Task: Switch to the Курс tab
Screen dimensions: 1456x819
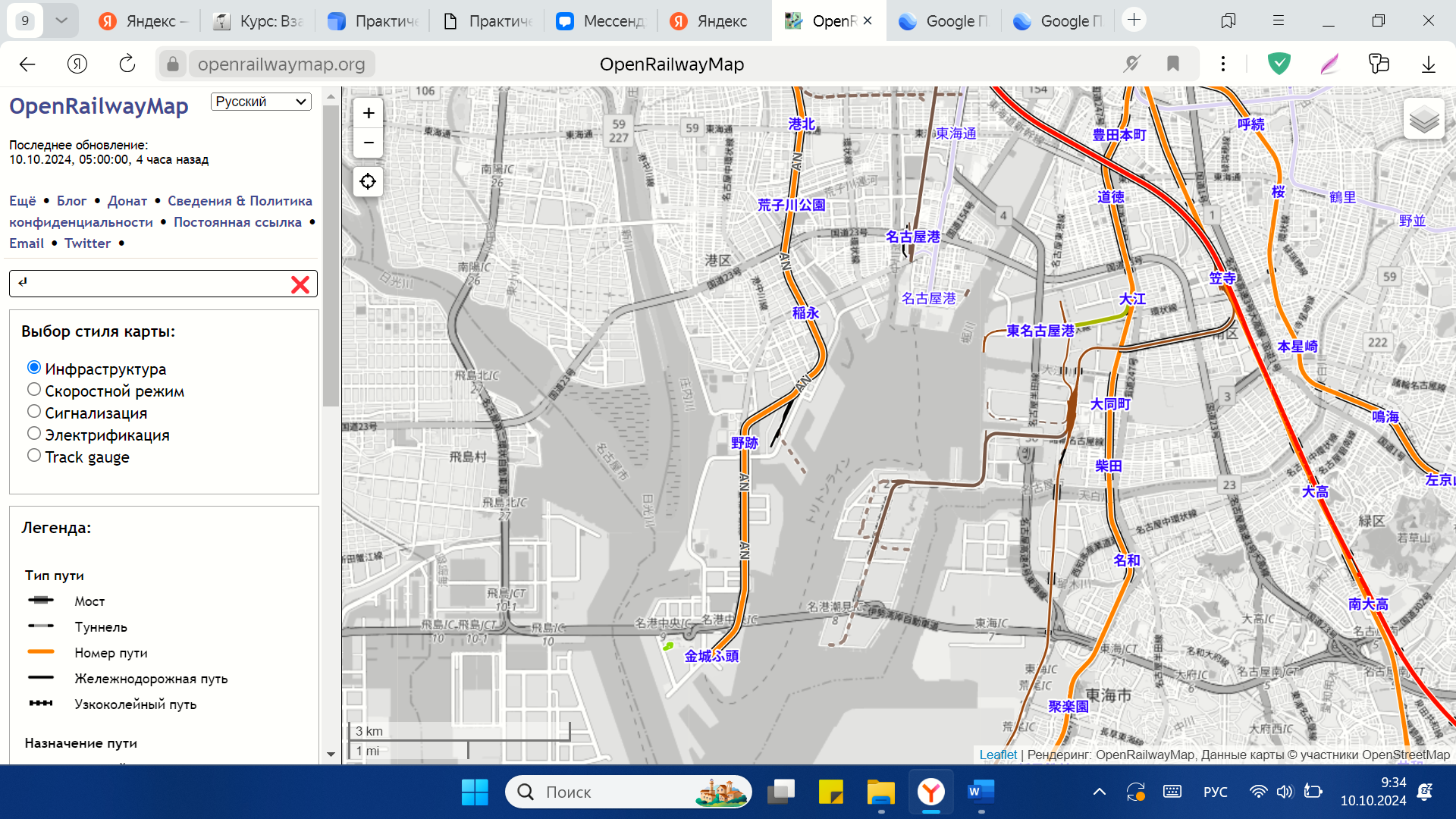Action: click(259, 21)
